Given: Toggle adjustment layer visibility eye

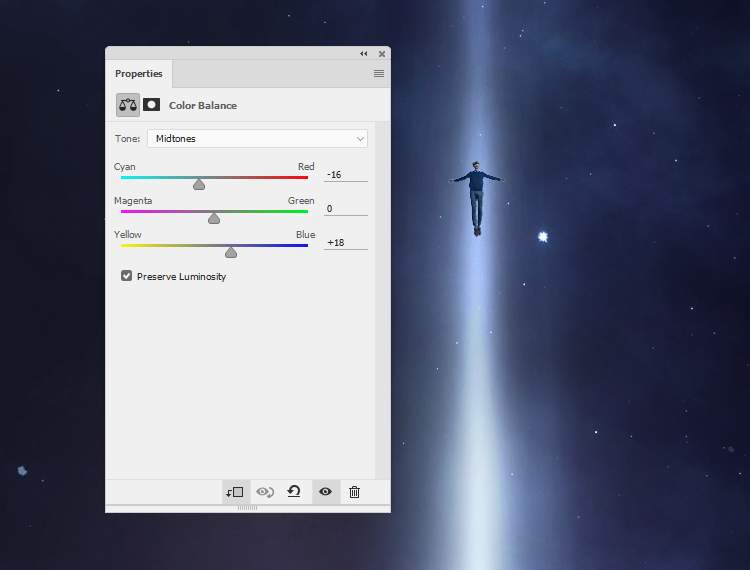Looking at the screenshot, I should [325, 492].
